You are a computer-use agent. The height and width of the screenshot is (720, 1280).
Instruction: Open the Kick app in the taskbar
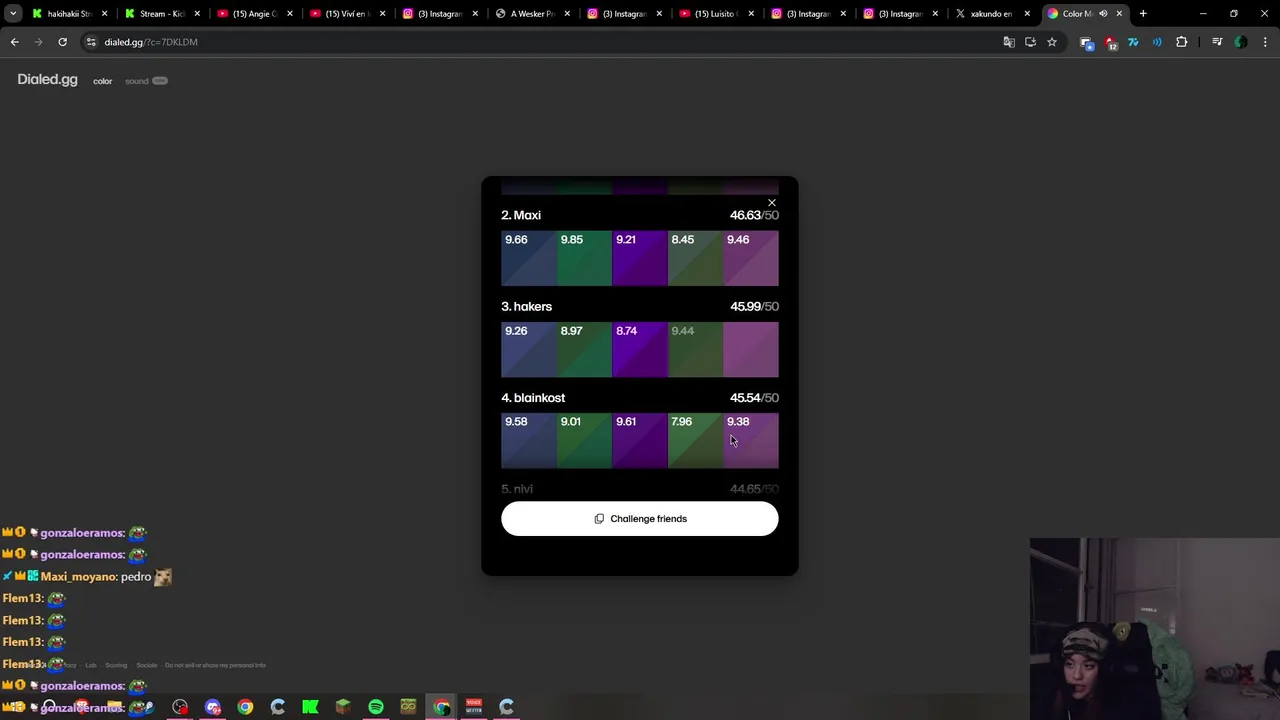(310, 707)
